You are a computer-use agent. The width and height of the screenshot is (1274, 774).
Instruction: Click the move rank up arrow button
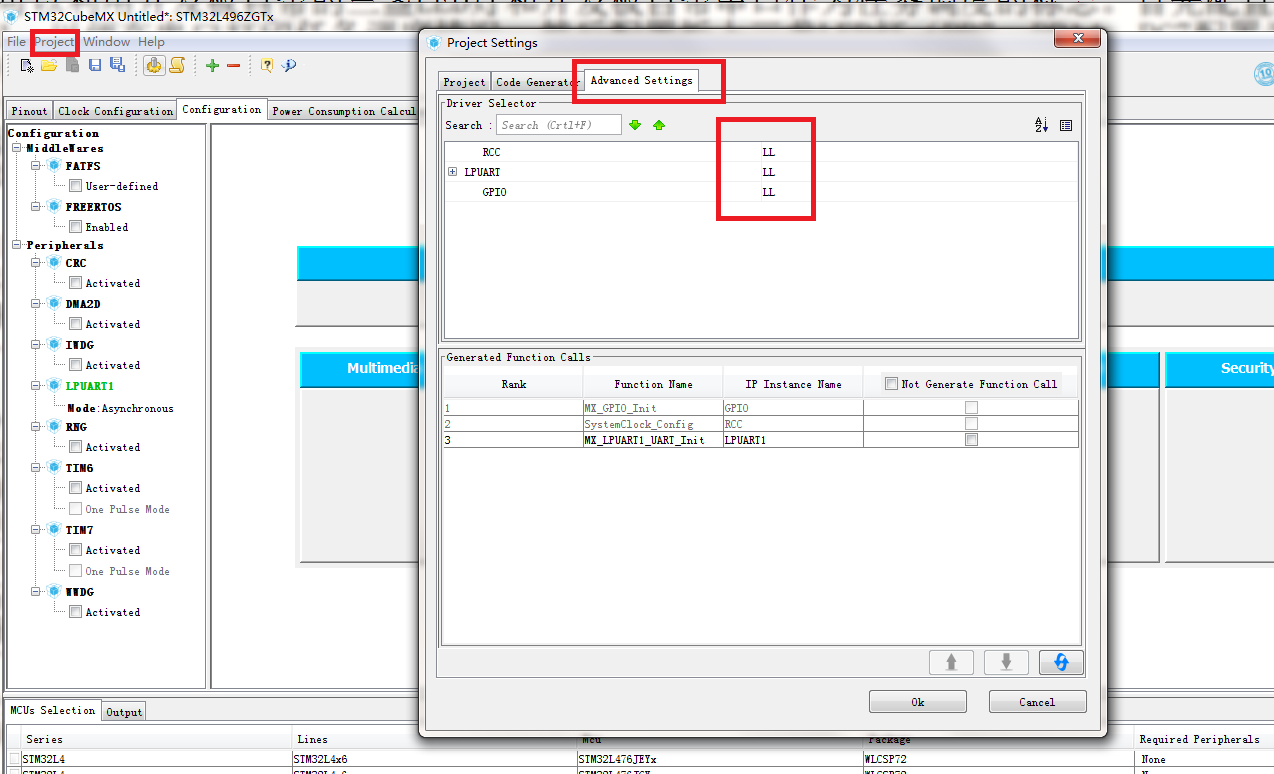[x=952, y=662]
